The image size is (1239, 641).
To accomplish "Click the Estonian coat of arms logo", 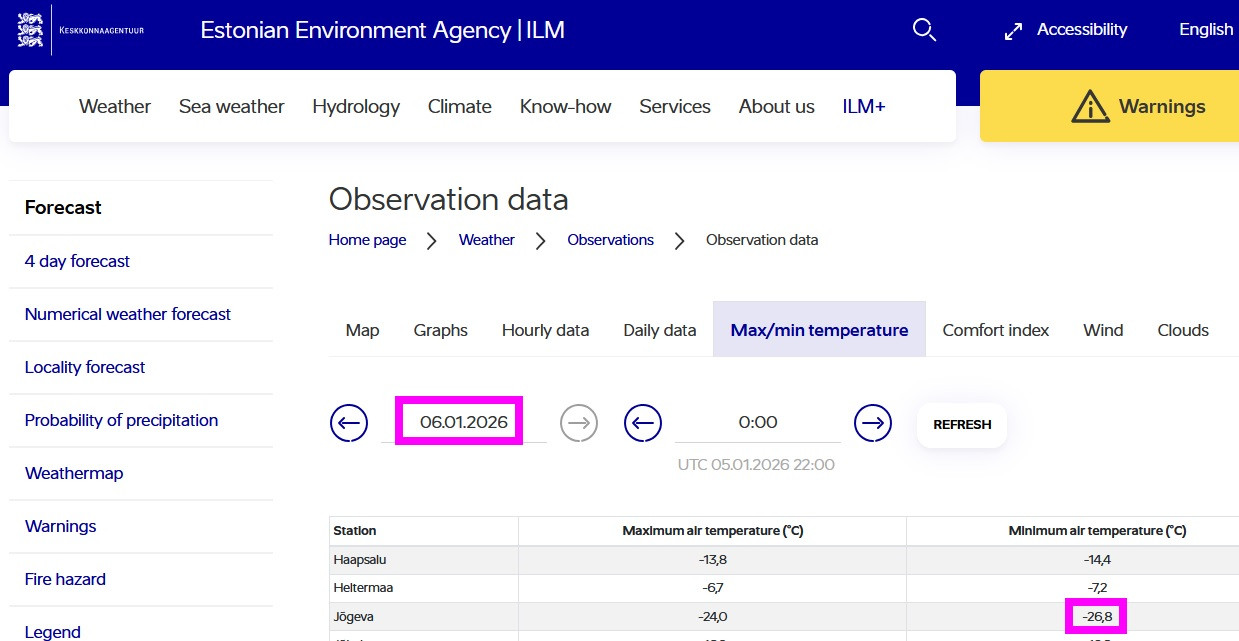I will click(30, 30).
